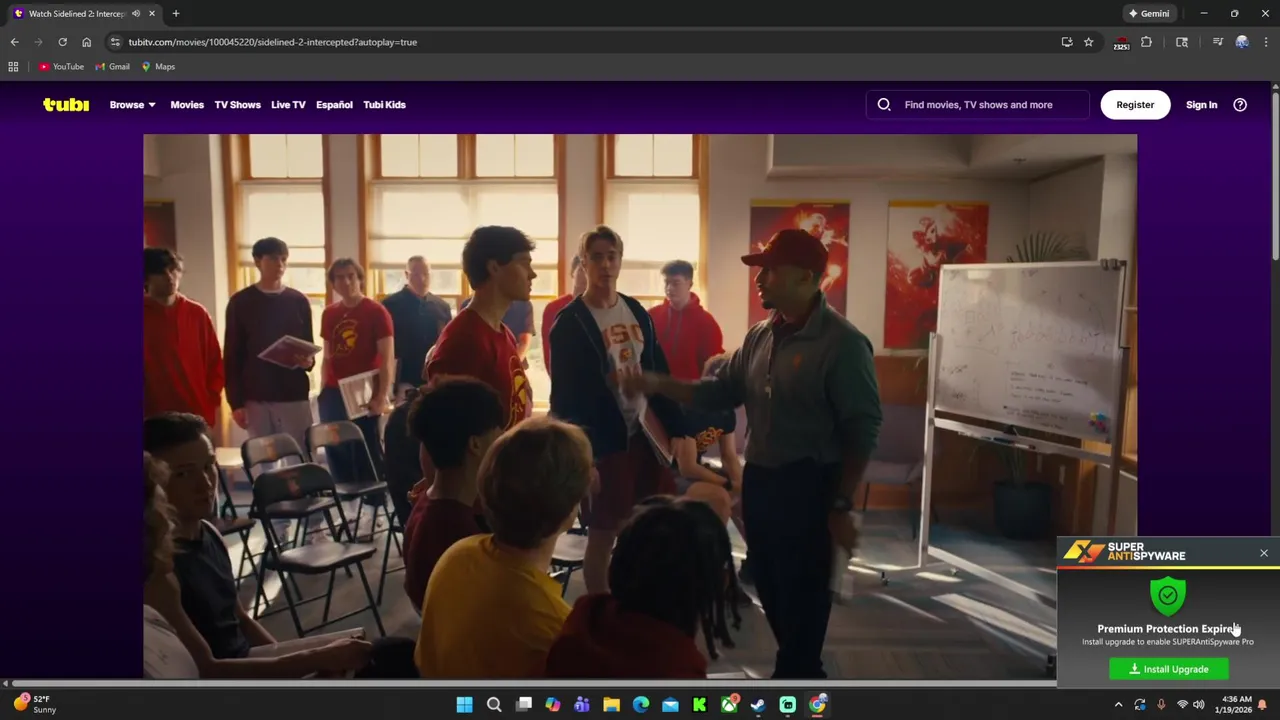
Task: Open YouTube bookmark
Action: point(61,67)
